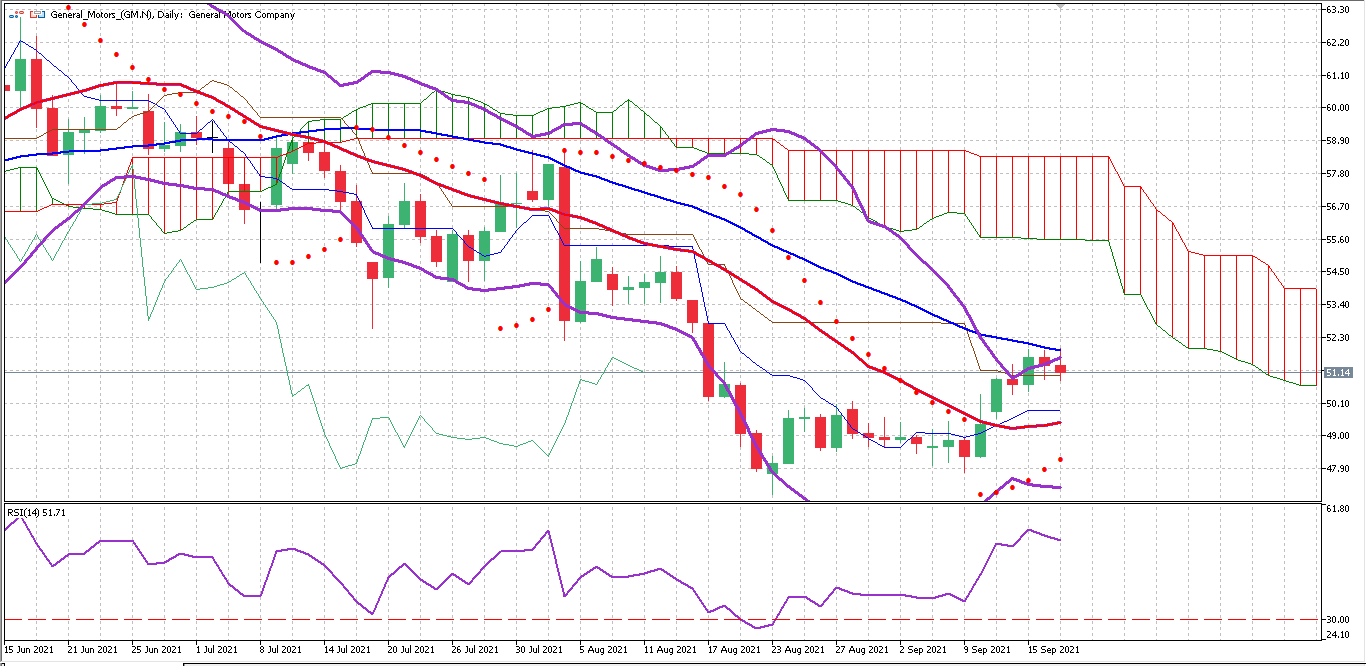This screenshot has width=1366, height=666.
Task: Click the gray chart shift triangle marker
Action: (1060, 5)
